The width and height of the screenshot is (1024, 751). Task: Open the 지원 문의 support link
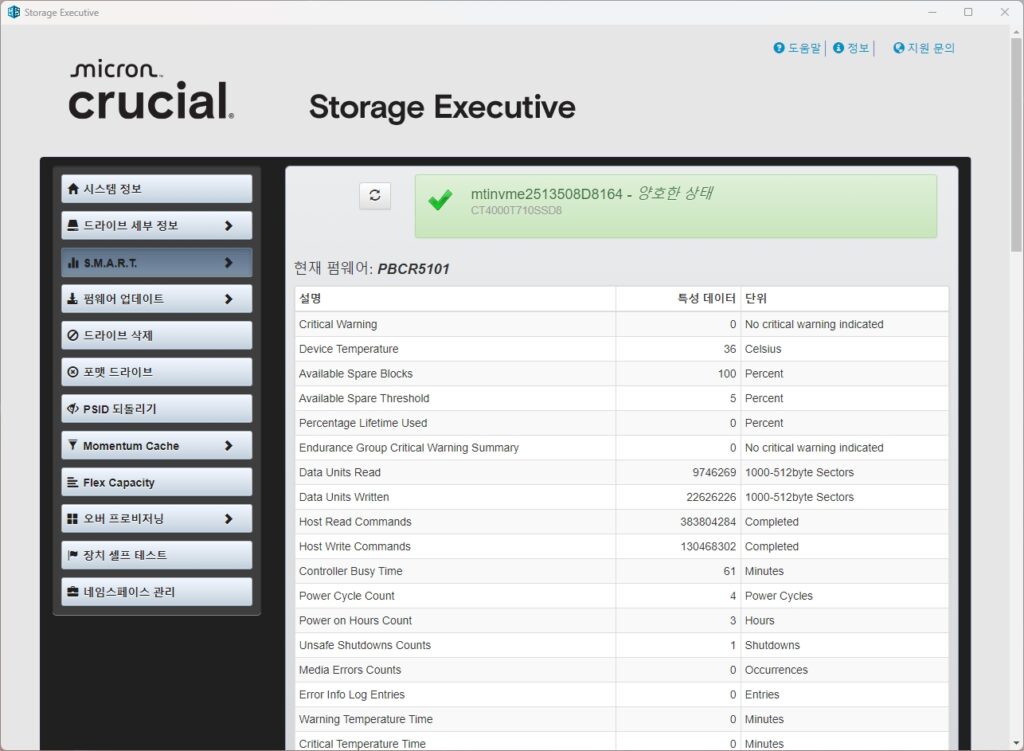(x=931, y=48)
